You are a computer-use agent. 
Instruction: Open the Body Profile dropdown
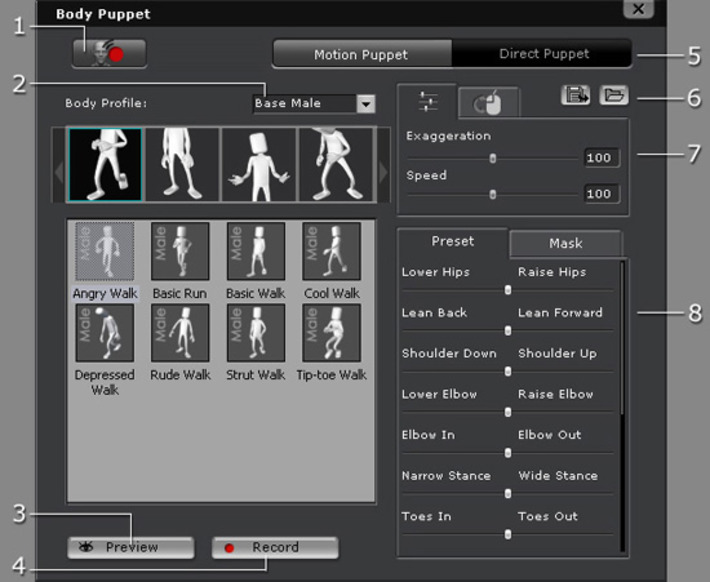[365, 104]
